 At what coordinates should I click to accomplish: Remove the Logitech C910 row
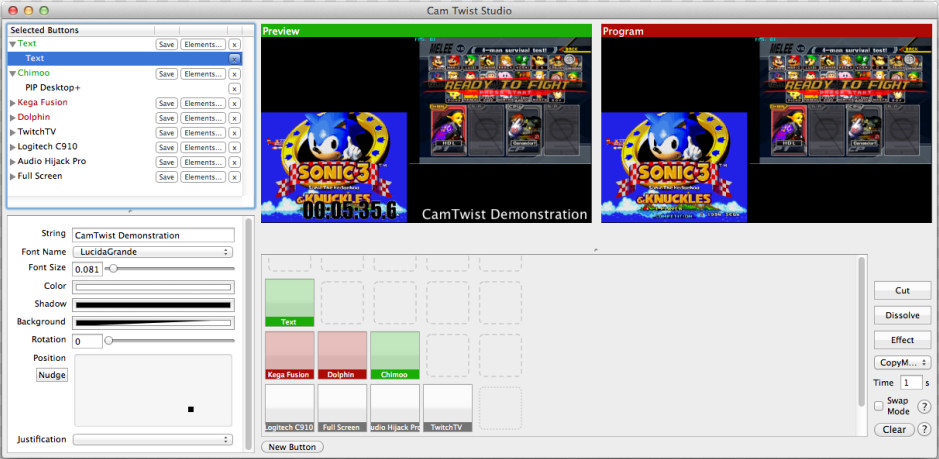[x=235, y=147]
